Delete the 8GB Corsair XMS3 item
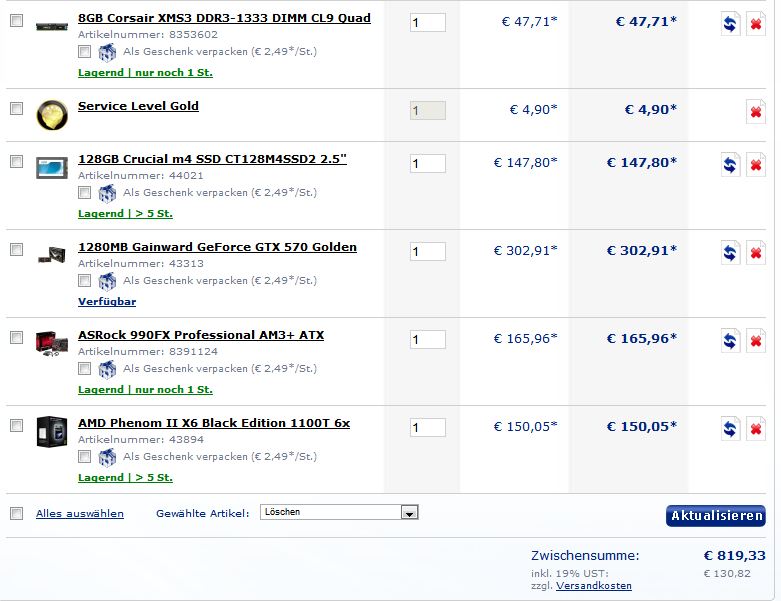Image resolution: width=781 pixels, height=601 pixels. tap(756, 23)
